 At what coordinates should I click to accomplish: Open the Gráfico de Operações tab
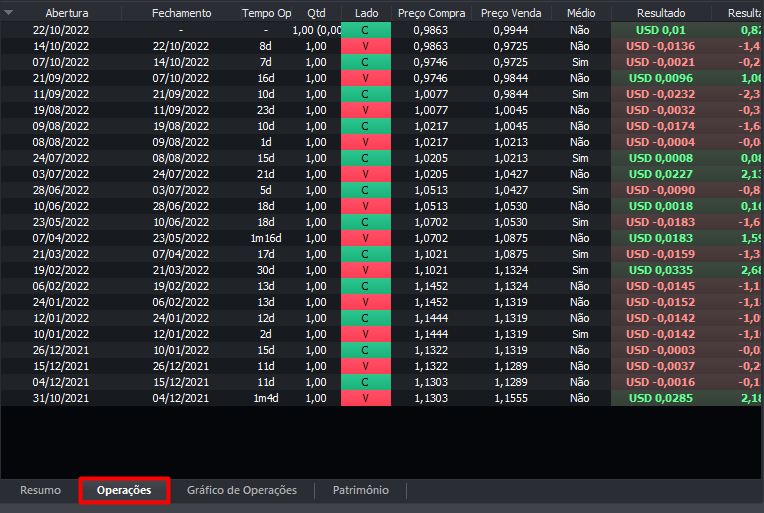click(x=242, y=490)
